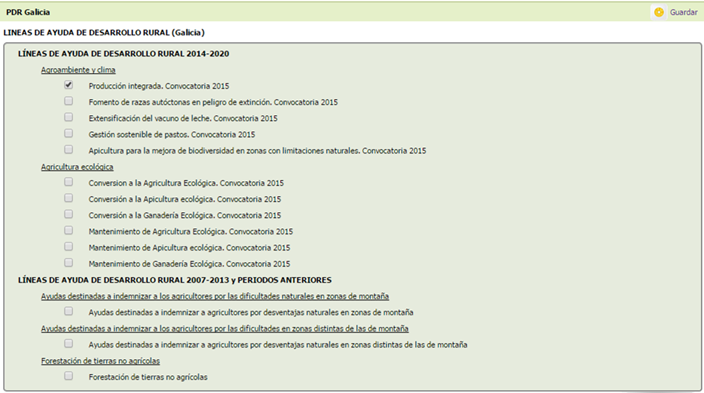
Task: Enable Extensificación del vacuno de leche
Action: tap(68, 117)
